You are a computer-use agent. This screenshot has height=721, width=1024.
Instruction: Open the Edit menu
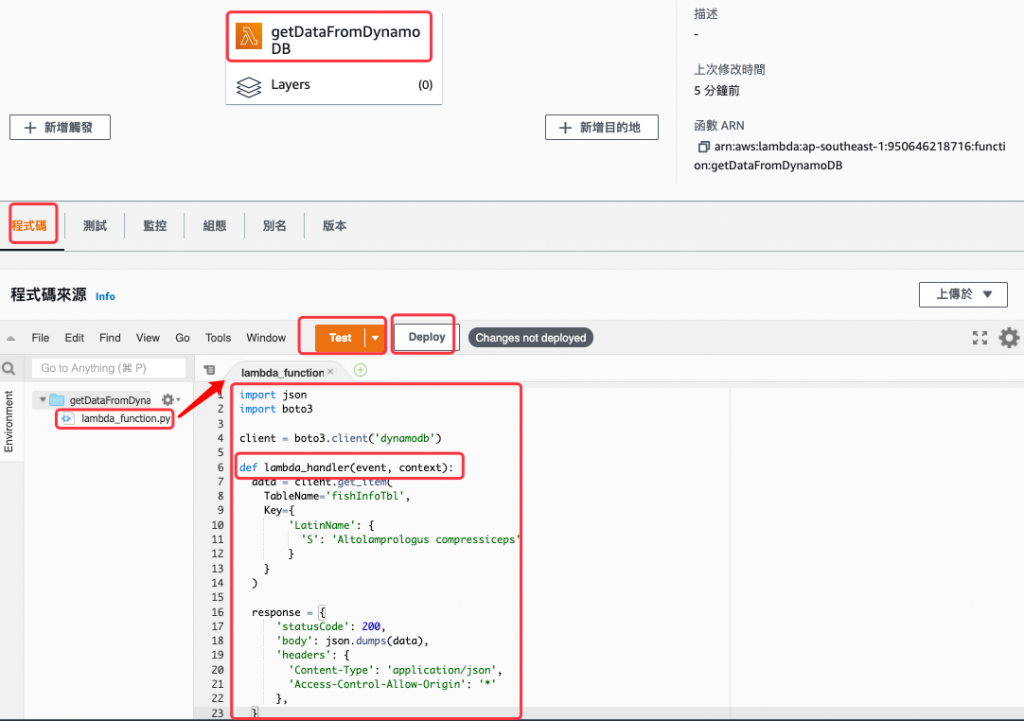[x=74, y=338]
